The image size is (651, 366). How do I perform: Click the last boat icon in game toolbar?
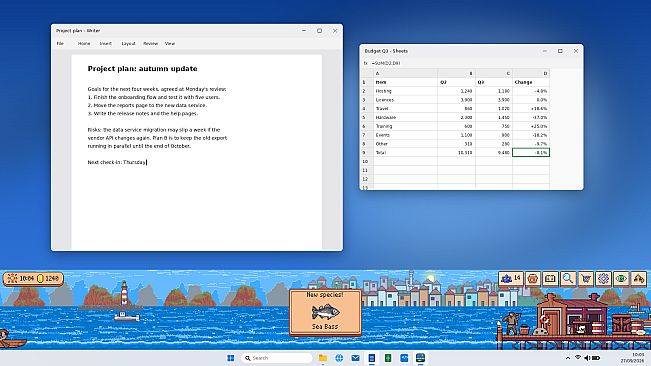coord(639,278)
